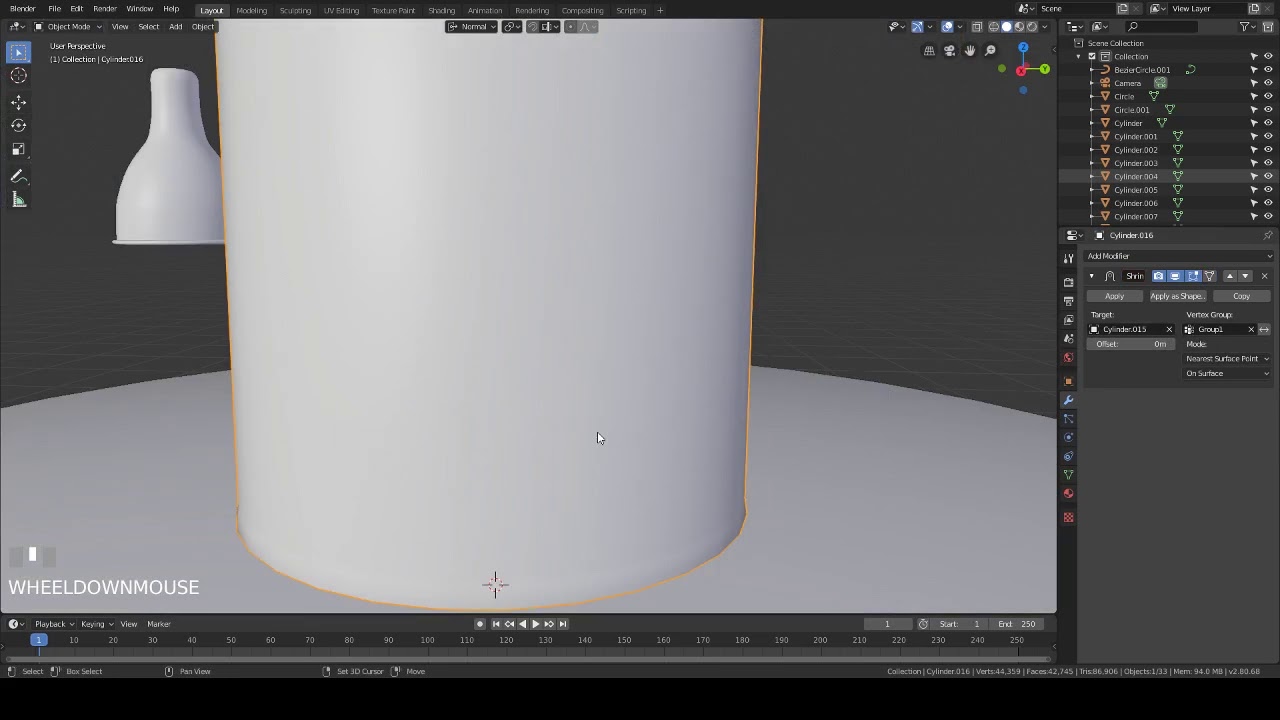Open Object Data properties triangle icon
Screen dimensions: 1280x720
coord(1068,475)
